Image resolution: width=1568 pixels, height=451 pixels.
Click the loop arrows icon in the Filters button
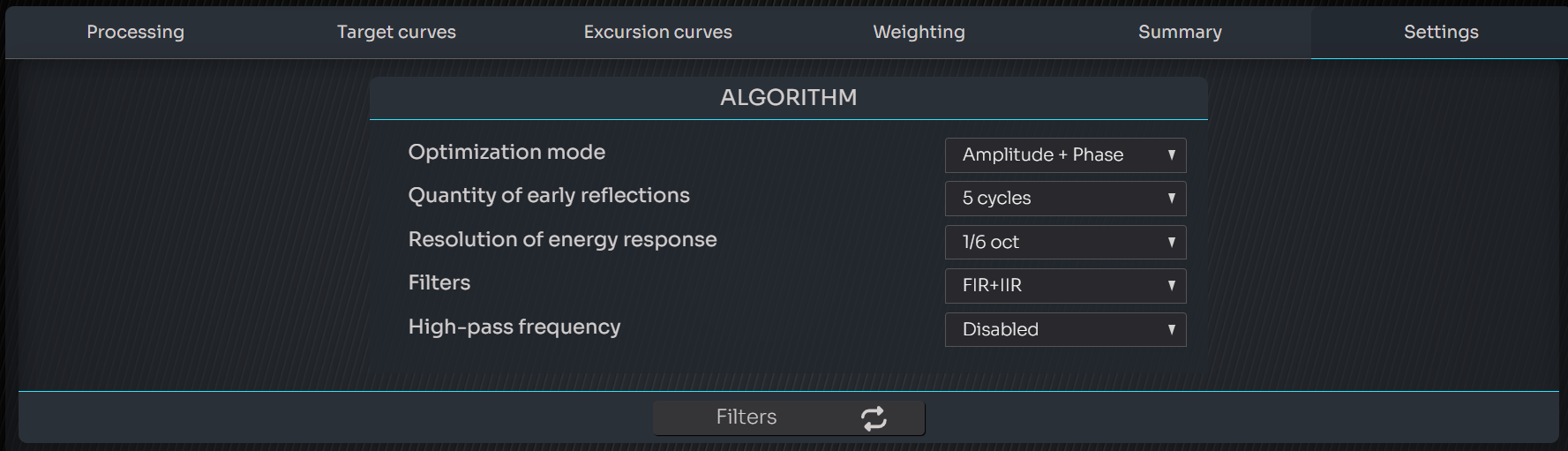(x=874, y=418)
